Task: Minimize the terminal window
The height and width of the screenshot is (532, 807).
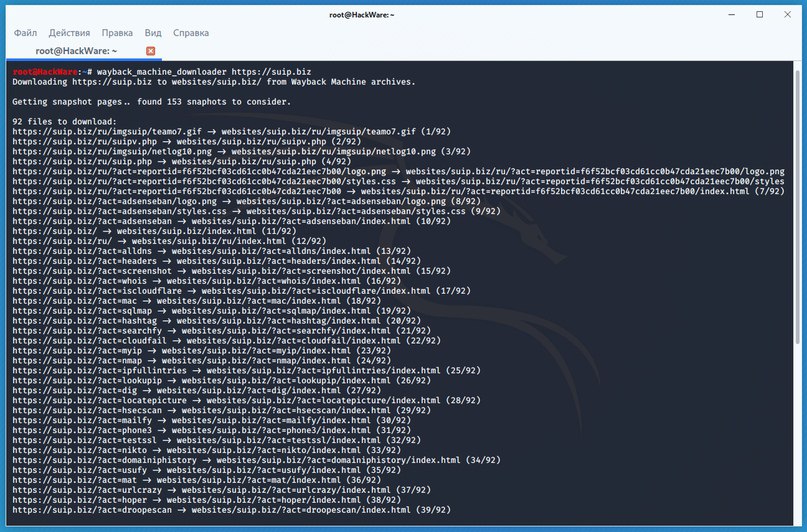Action: pyautogui.click(x=731, y=14)
